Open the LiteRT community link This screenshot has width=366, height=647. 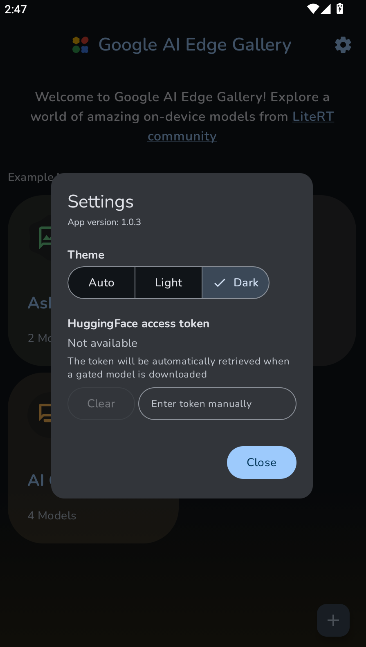[x=313, y=117]
